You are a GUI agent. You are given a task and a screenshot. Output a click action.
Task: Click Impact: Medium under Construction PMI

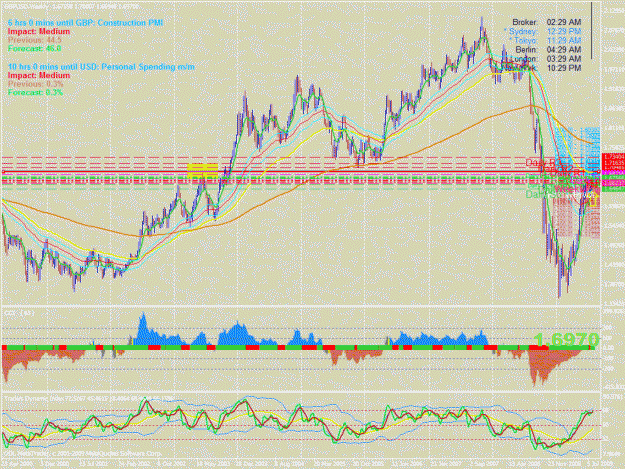click(39, 31)
